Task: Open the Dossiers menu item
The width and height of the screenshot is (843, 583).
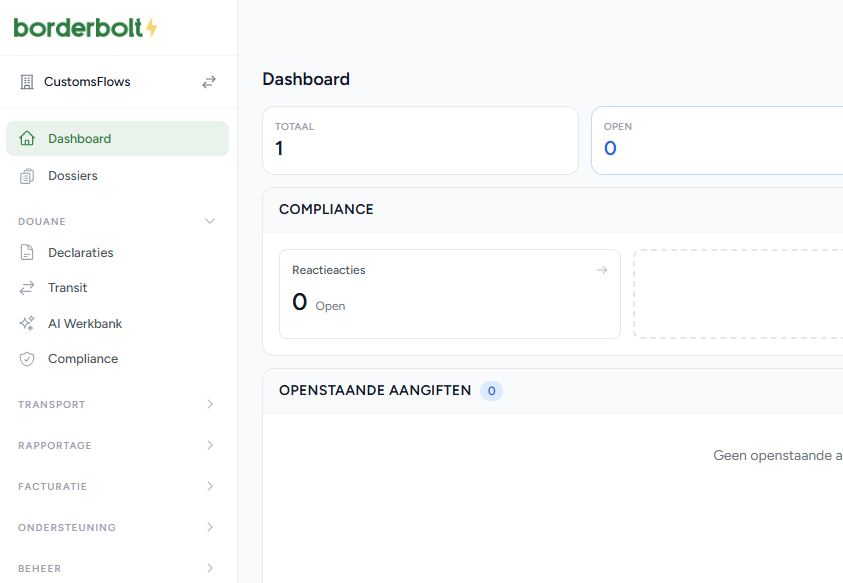Action: [73, 176]
